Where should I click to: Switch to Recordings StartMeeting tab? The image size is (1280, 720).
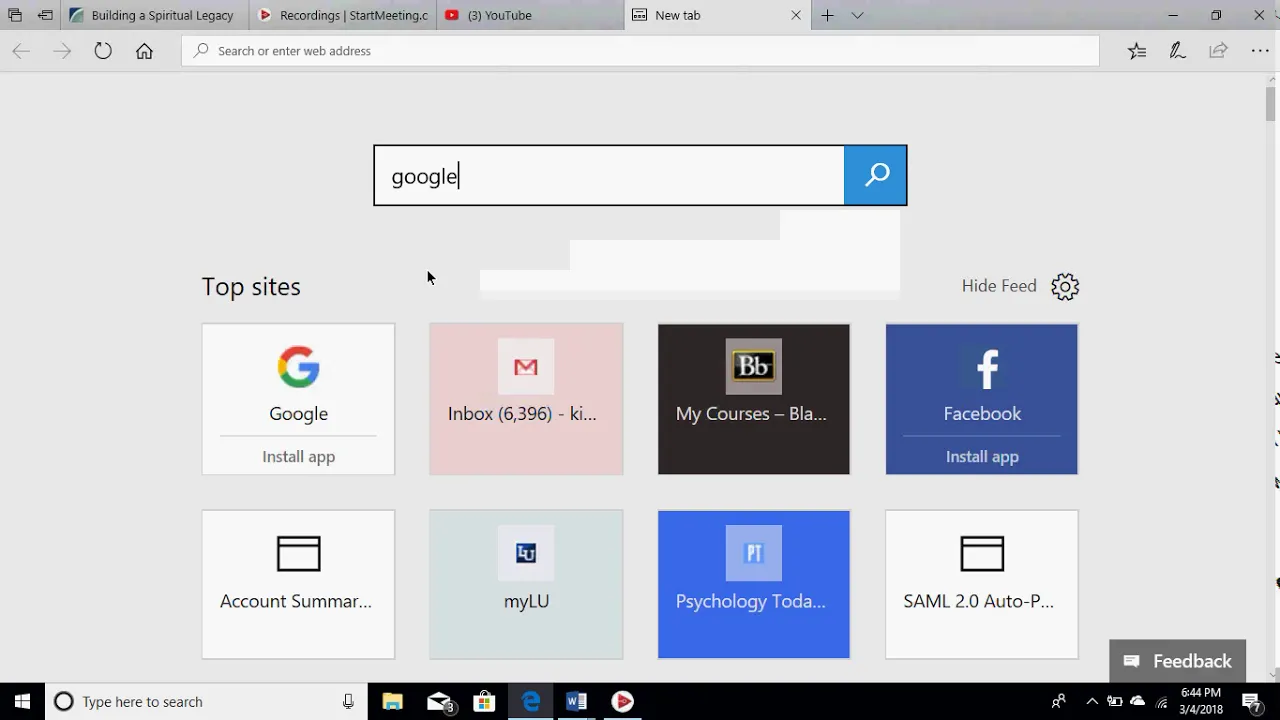click(x=342, y=15)
